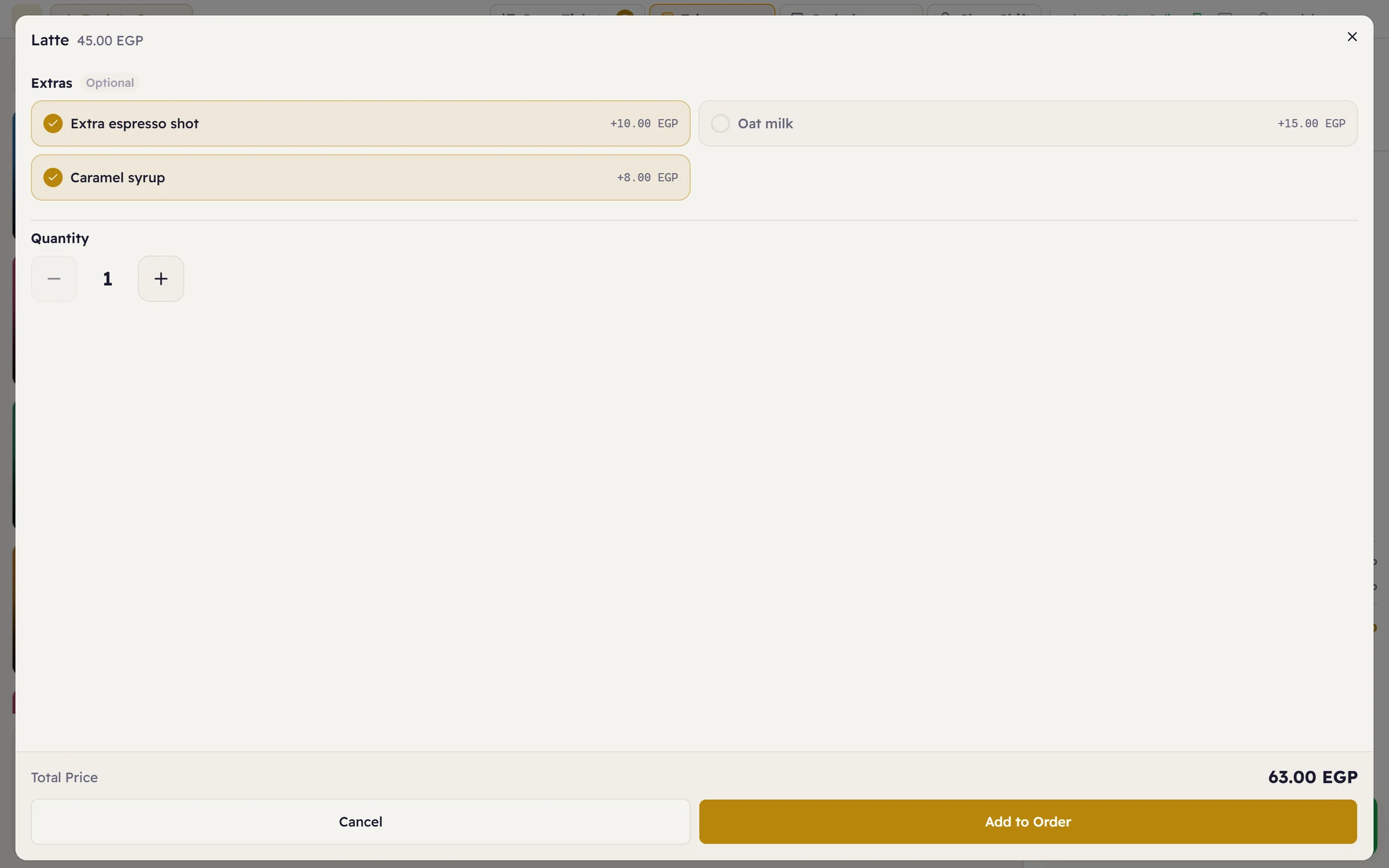Uncheck Extra espresso shot extra
The width and height of the screenshot is (1389, 868).
[361, 123]
